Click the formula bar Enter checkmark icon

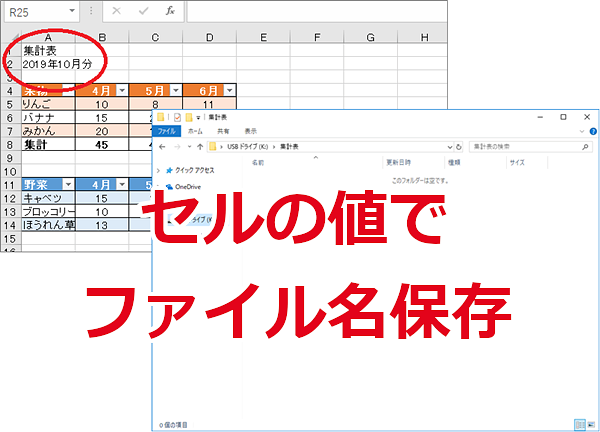coord(143,12)
